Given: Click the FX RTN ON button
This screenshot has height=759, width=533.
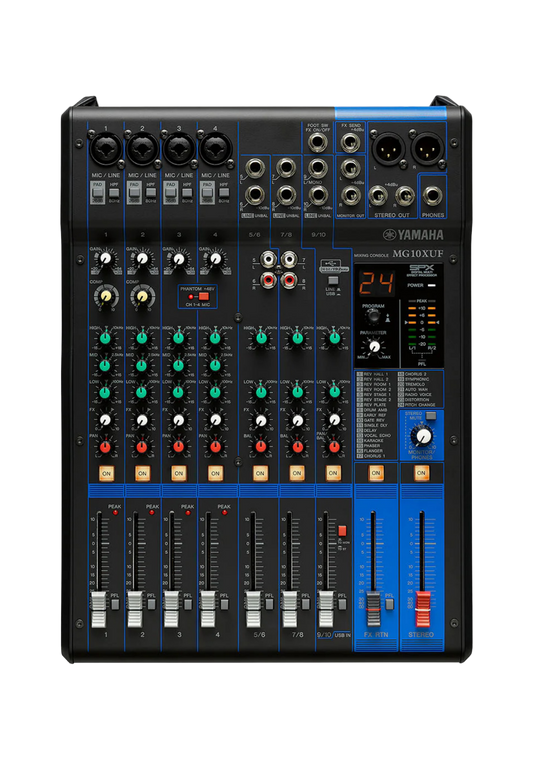Looking at the screenshot, I should [376, 473].
